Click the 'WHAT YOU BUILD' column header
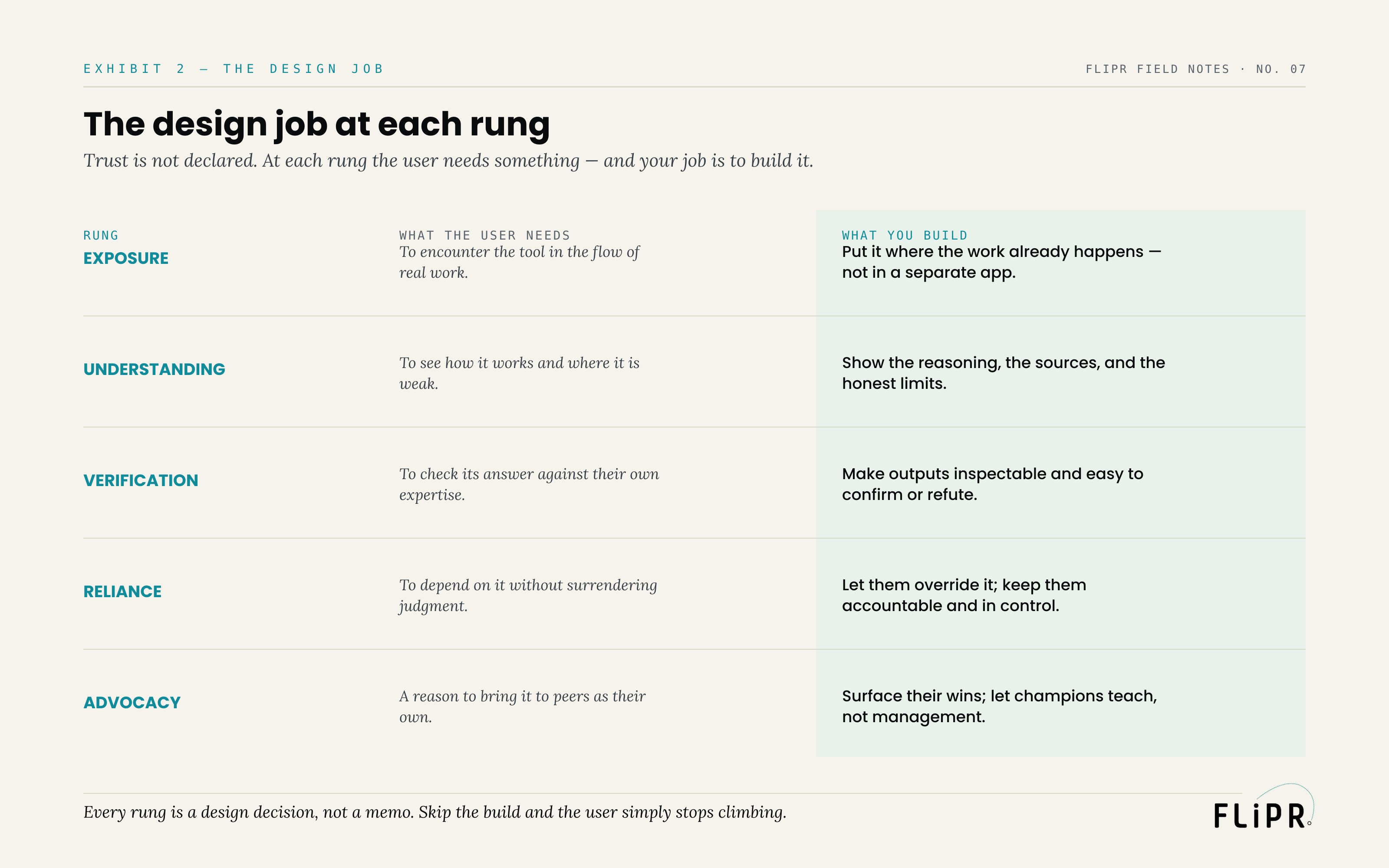Image resolution: width=1389 pixels, height=868 pixels. (x=905, y=235)
